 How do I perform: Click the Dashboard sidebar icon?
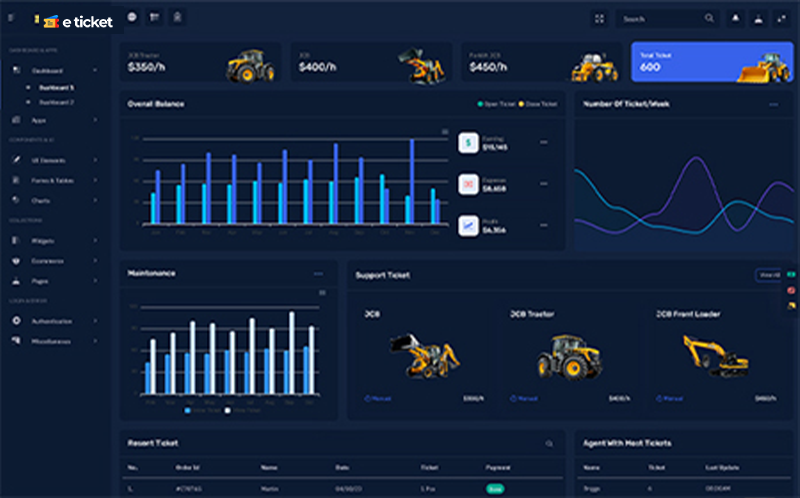pos(16,70)
